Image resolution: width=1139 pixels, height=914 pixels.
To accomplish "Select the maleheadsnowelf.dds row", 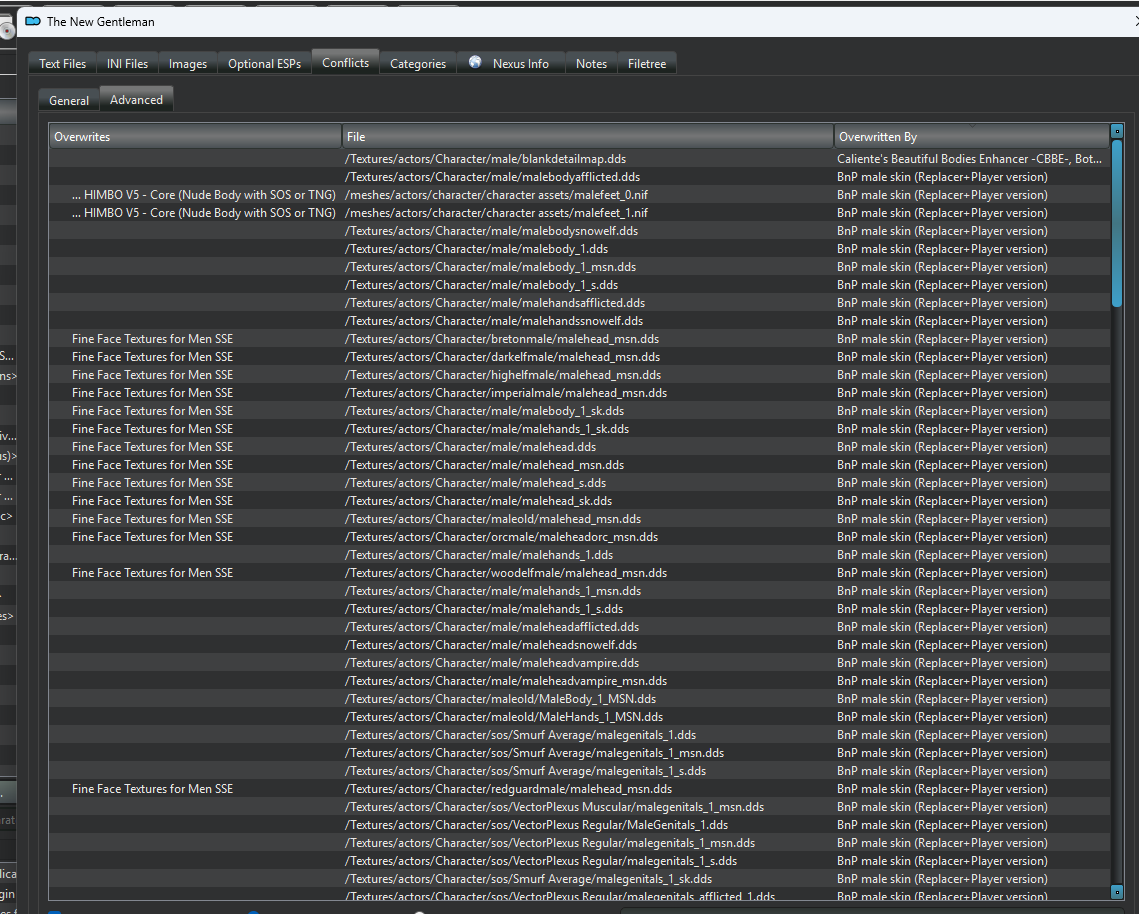I will pos(579,644).
